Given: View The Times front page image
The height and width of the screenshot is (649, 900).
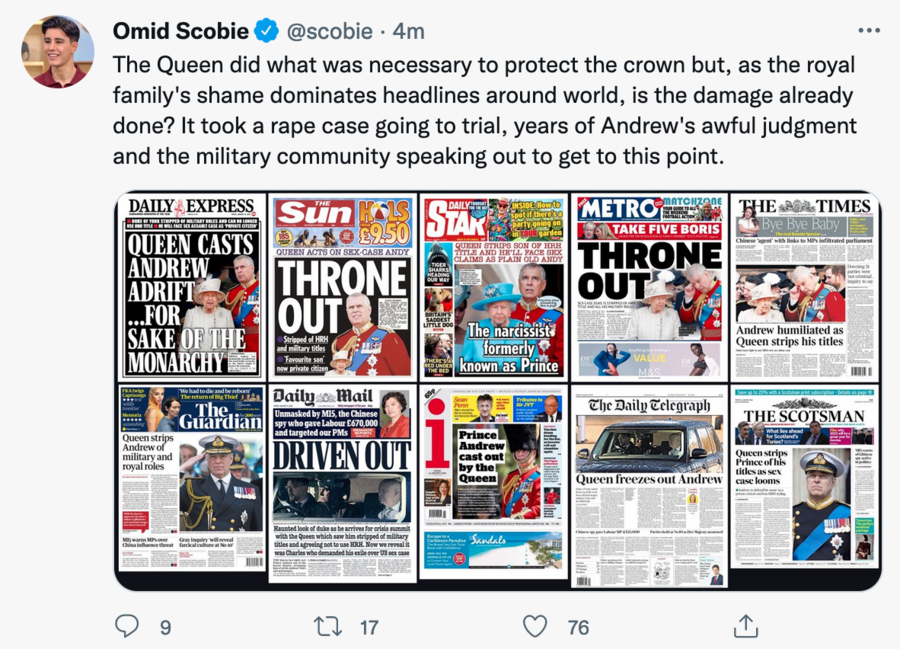Looking at the screenshot, I should click(804, 287).
